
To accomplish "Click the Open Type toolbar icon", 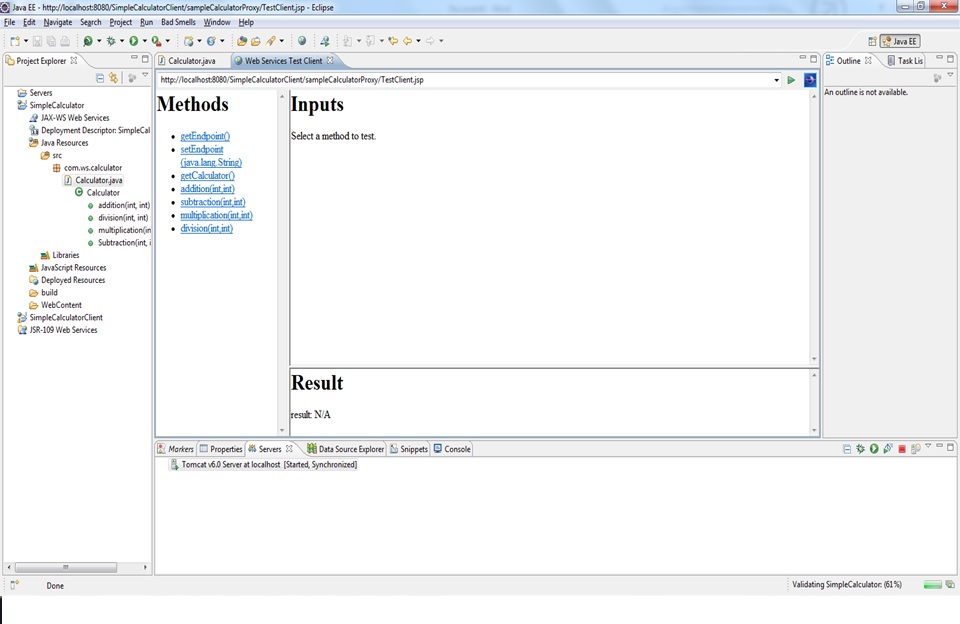I will (242, 41).
